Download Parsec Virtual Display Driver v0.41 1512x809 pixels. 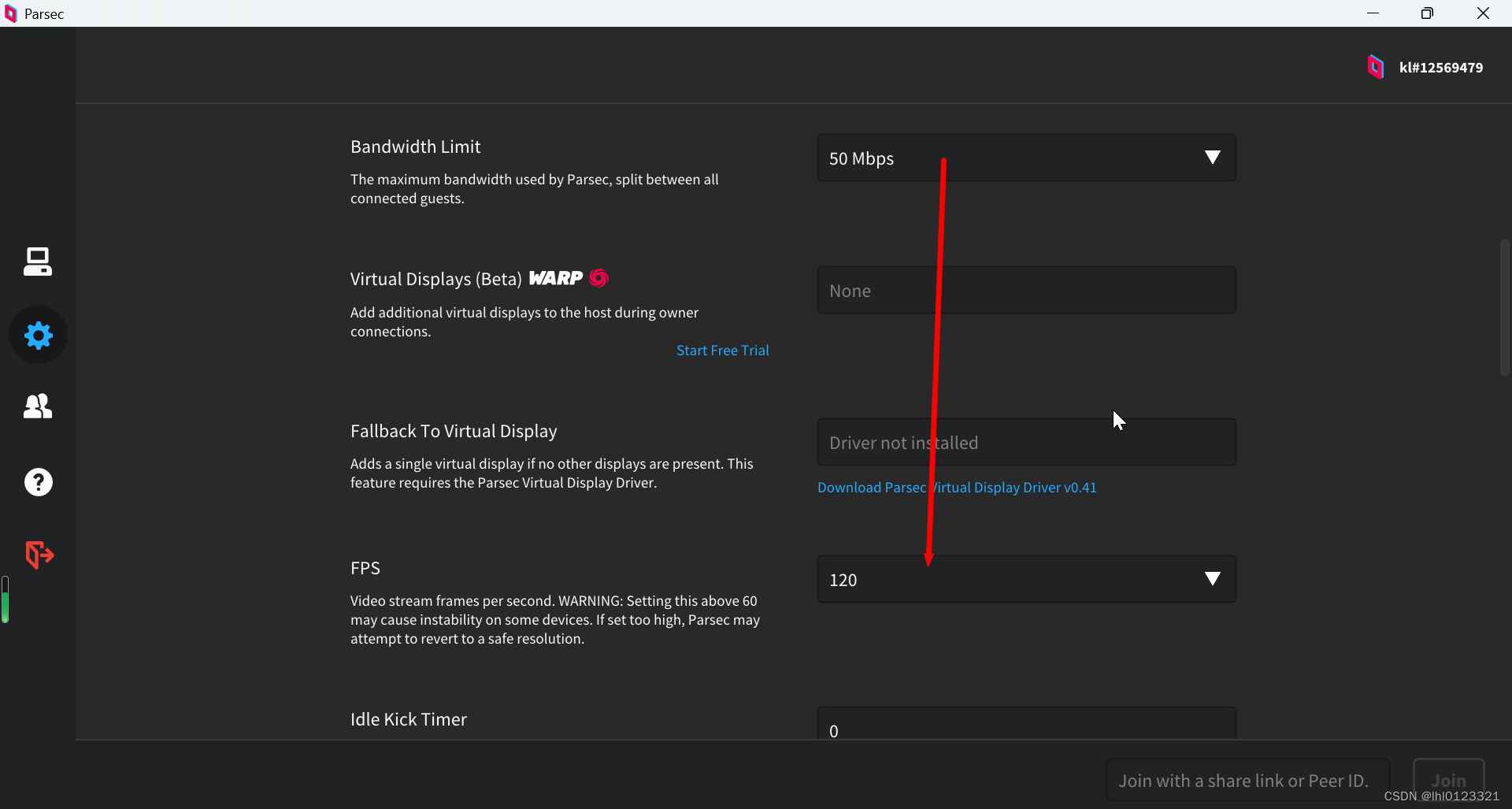pyautogui.click(x=957, y=488)
